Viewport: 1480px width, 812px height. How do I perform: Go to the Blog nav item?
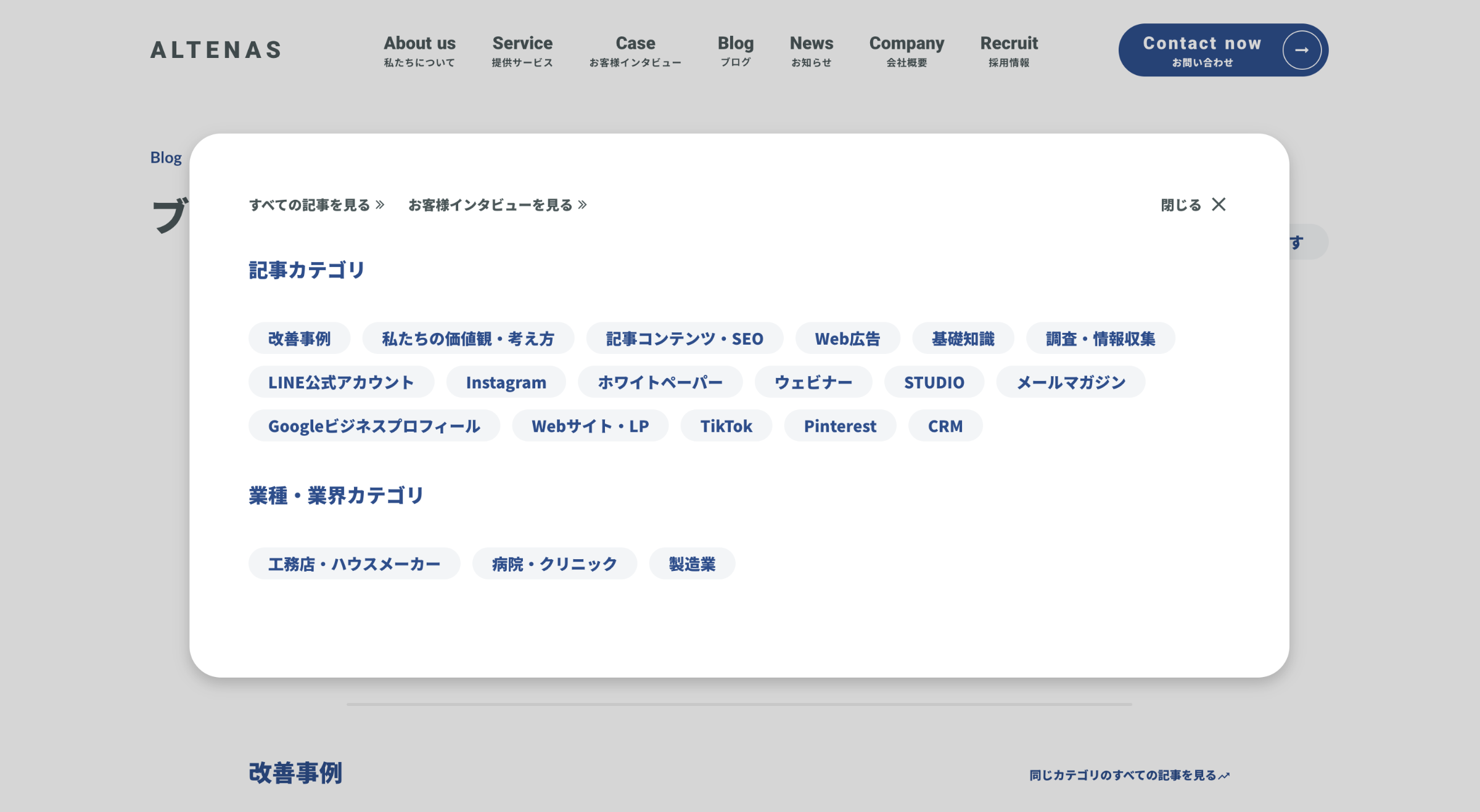pos(736,51)
